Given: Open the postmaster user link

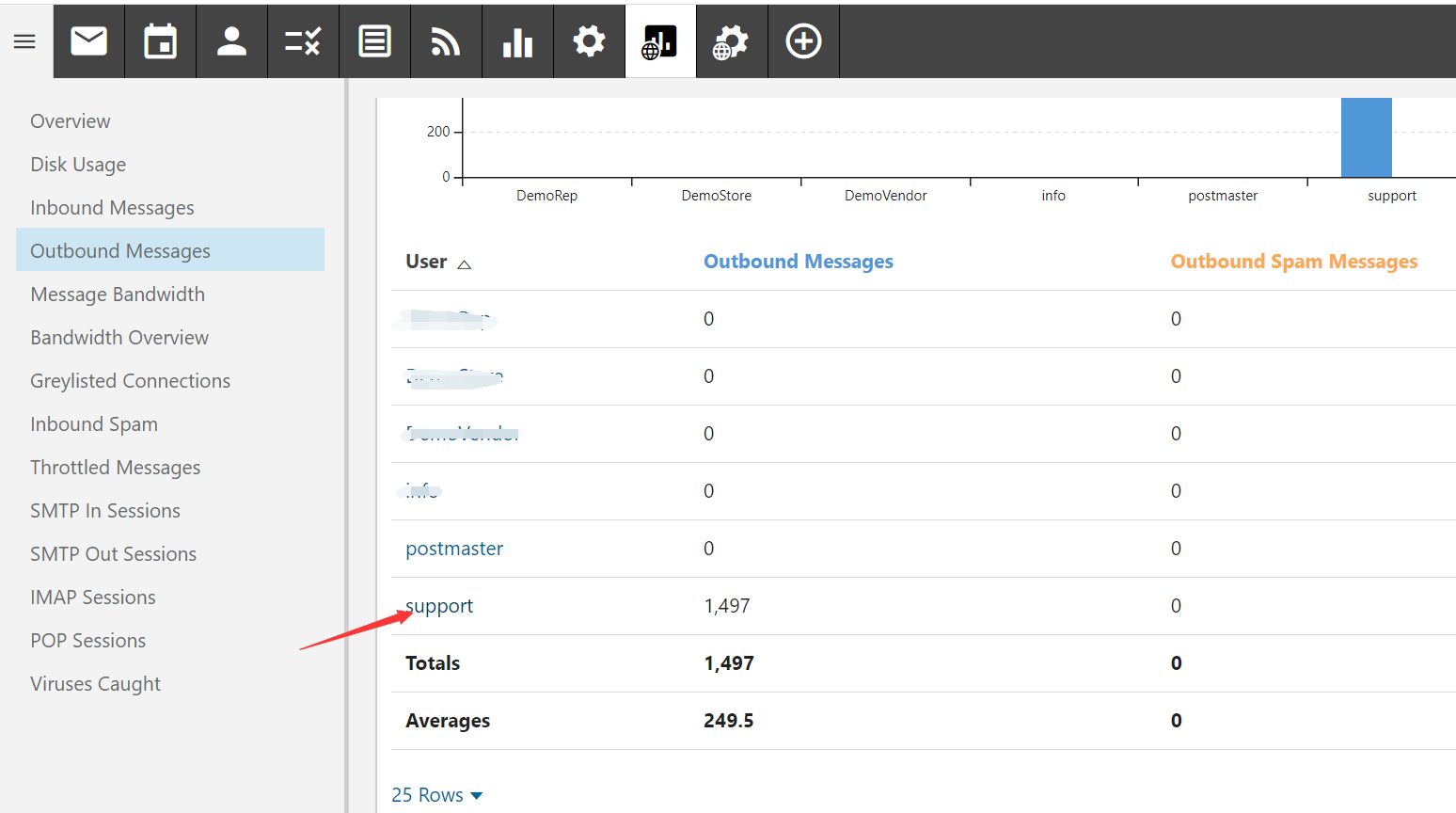Looking at the screenshot, I should pyautogui.click(x=454, y=548).
